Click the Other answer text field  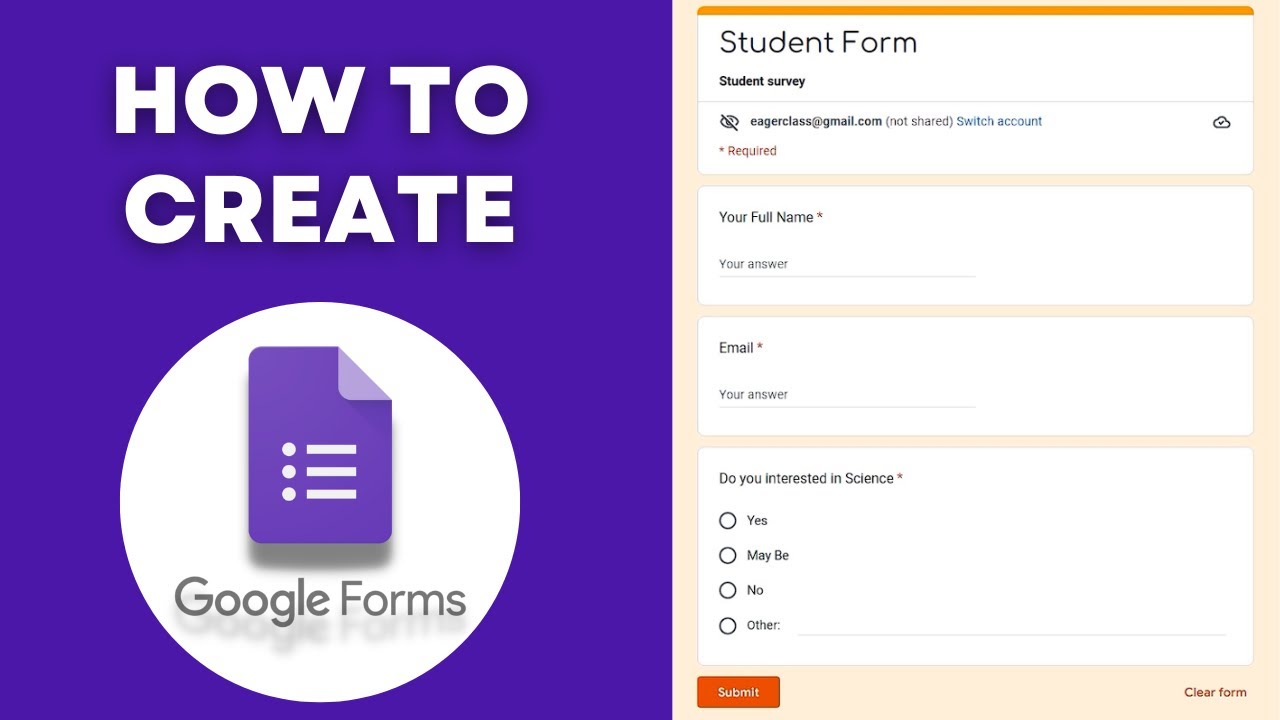[1011, 624]
